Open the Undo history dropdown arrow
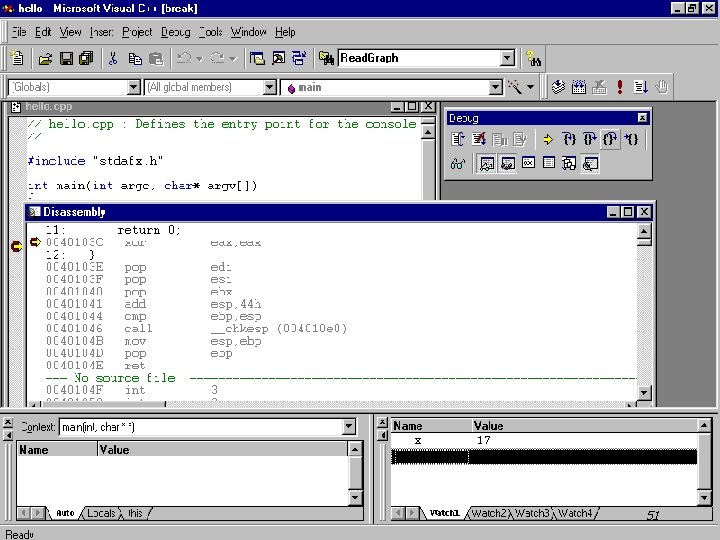The height and width of the screenshot is (540, 720). click(199, 59)
